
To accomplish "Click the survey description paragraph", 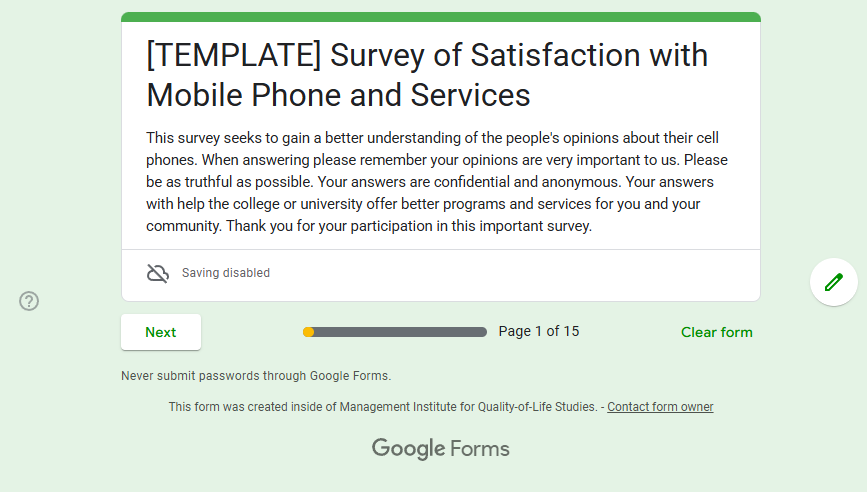I will point(437,181).
